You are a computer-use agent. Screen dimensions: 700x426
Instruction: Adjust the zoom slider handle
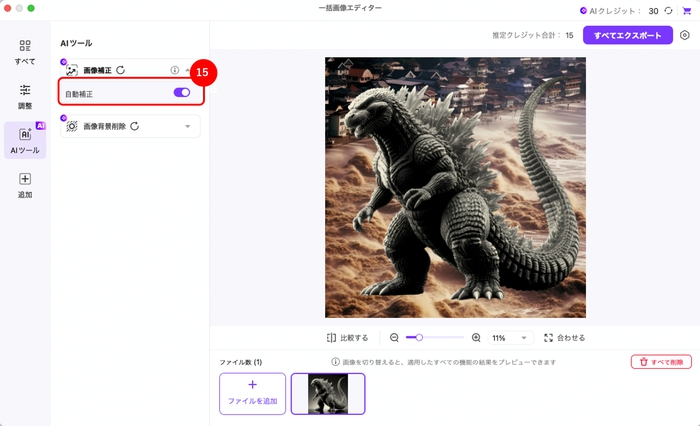click(419, 338)
